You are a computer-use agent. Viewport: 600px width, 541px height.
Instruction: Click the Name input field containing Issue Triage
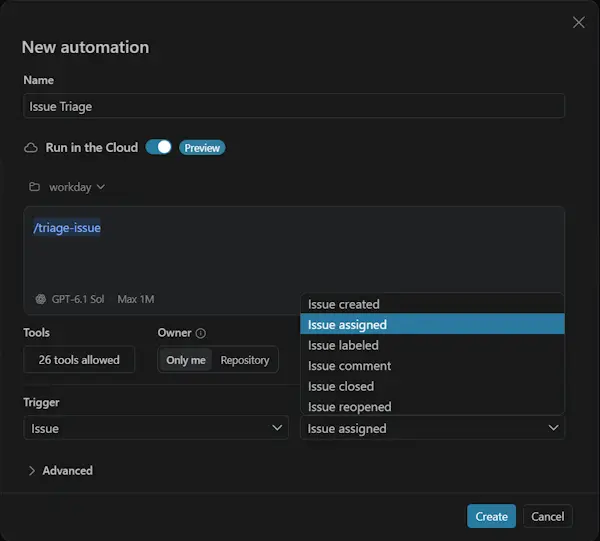coord(294,106)
